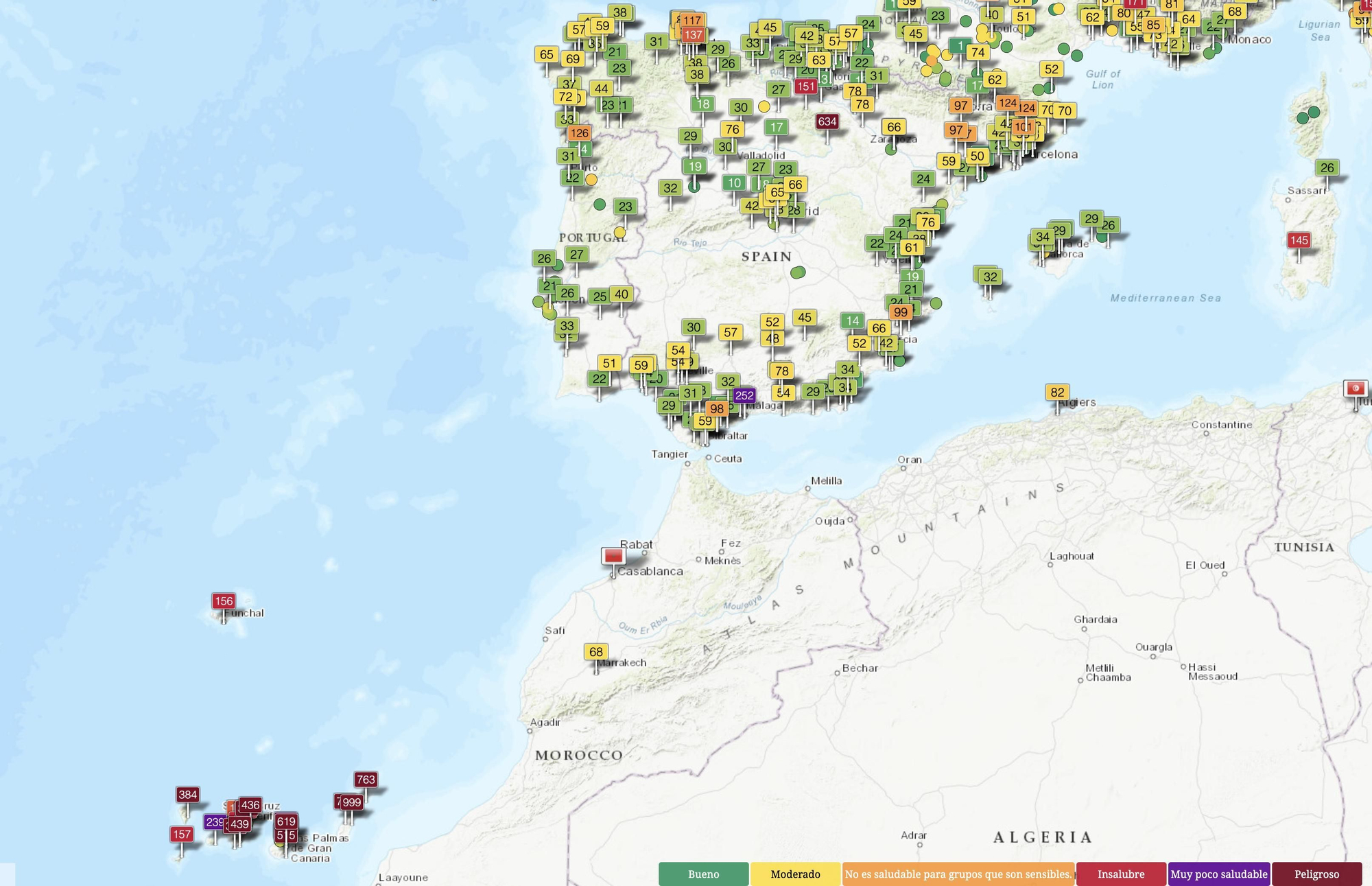Select the 99 orange marker near Valencia
The height and width of the screenshot is (886, 1372).
point(901,311)
